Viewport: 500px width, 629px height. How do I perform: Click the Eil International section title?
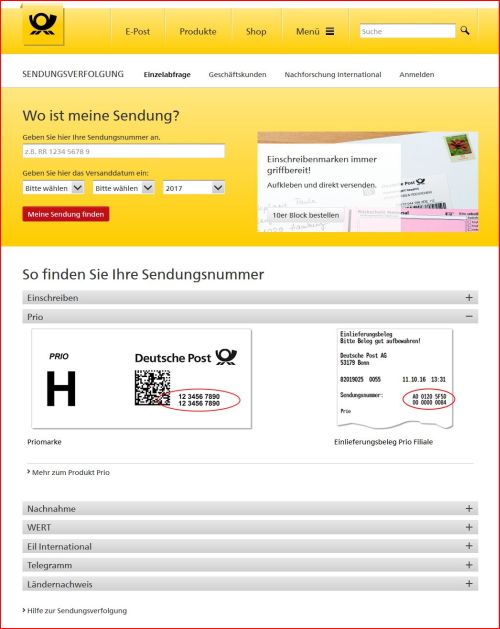[x=59, y=546]
